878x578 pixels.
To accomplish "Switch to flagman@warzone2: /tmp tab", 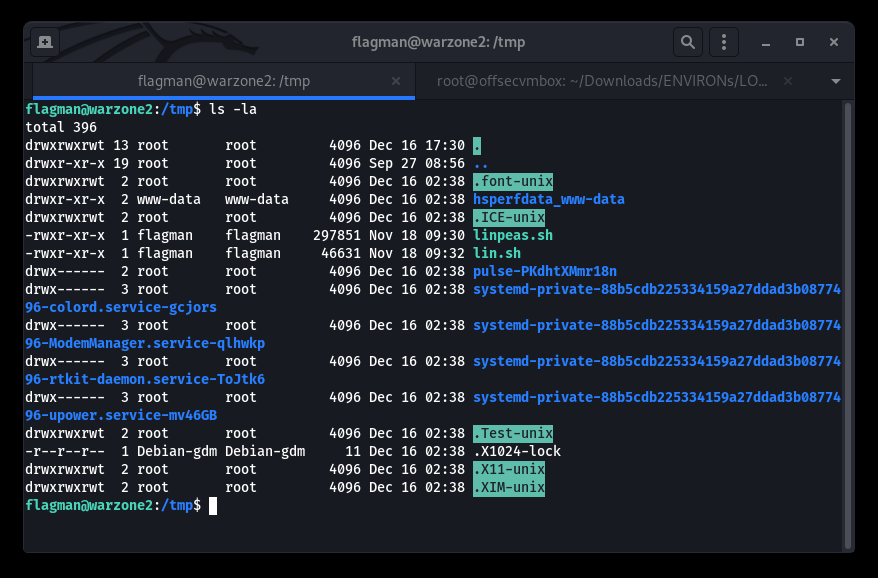I will [x=223, y=81].
